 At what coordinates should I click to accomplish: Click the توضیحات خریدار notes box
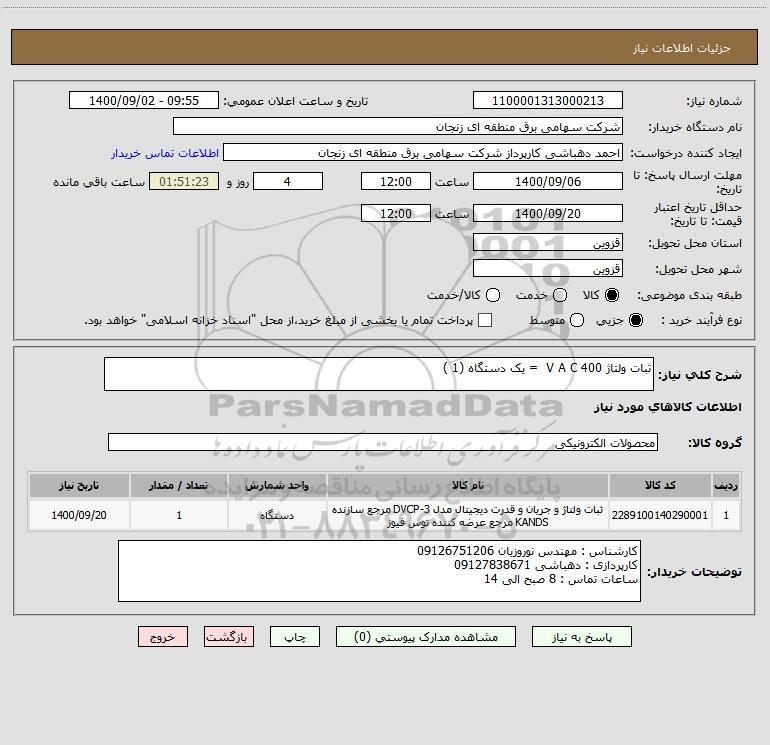(379, 571)
